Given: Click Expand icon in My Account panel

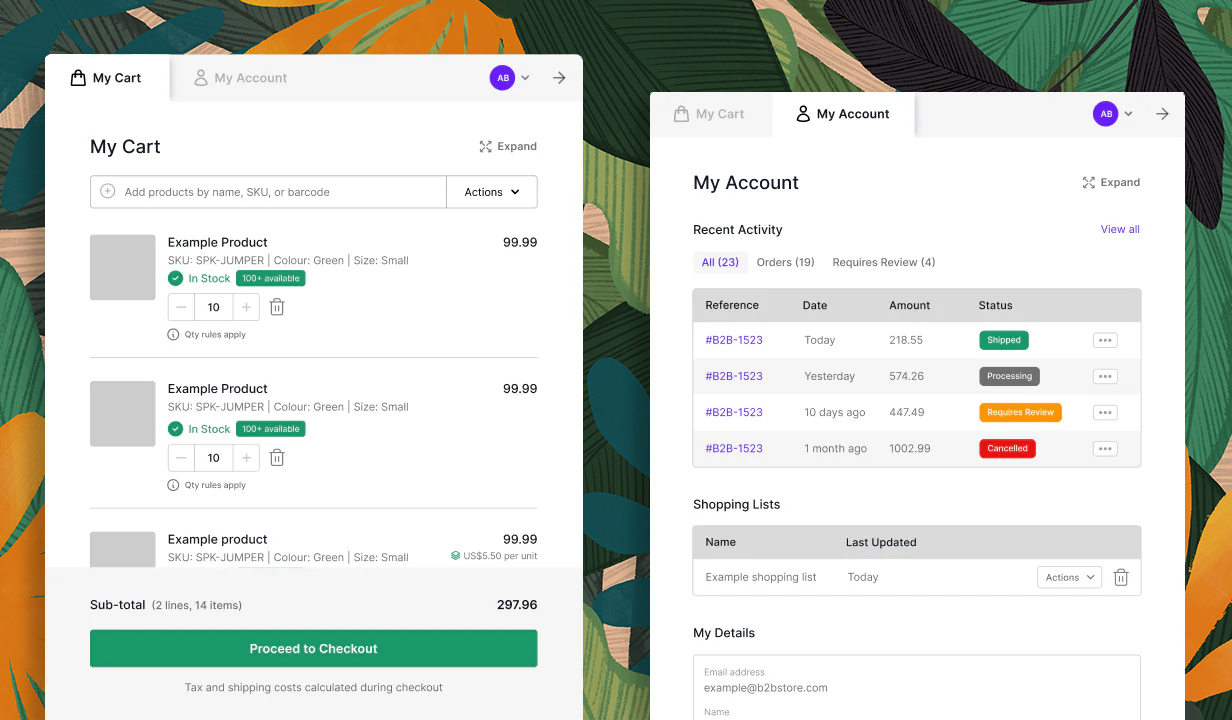Looking at the screenshot, I should click(1089, 183).
